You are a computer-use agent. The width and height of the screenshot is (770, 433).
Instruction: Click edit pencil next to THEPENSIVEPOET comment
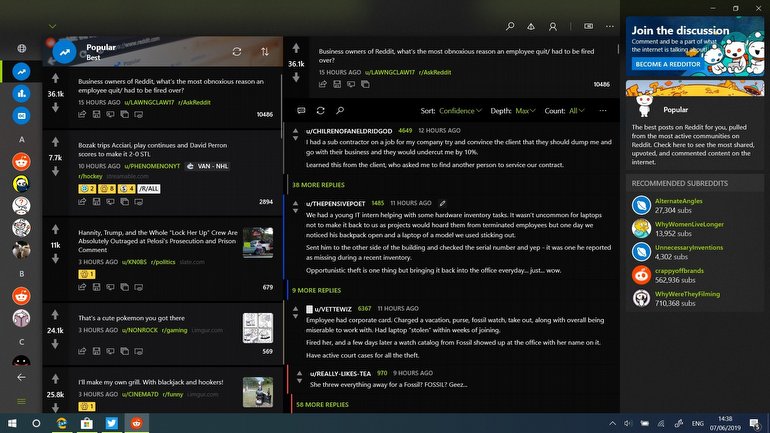coord(442,203)
